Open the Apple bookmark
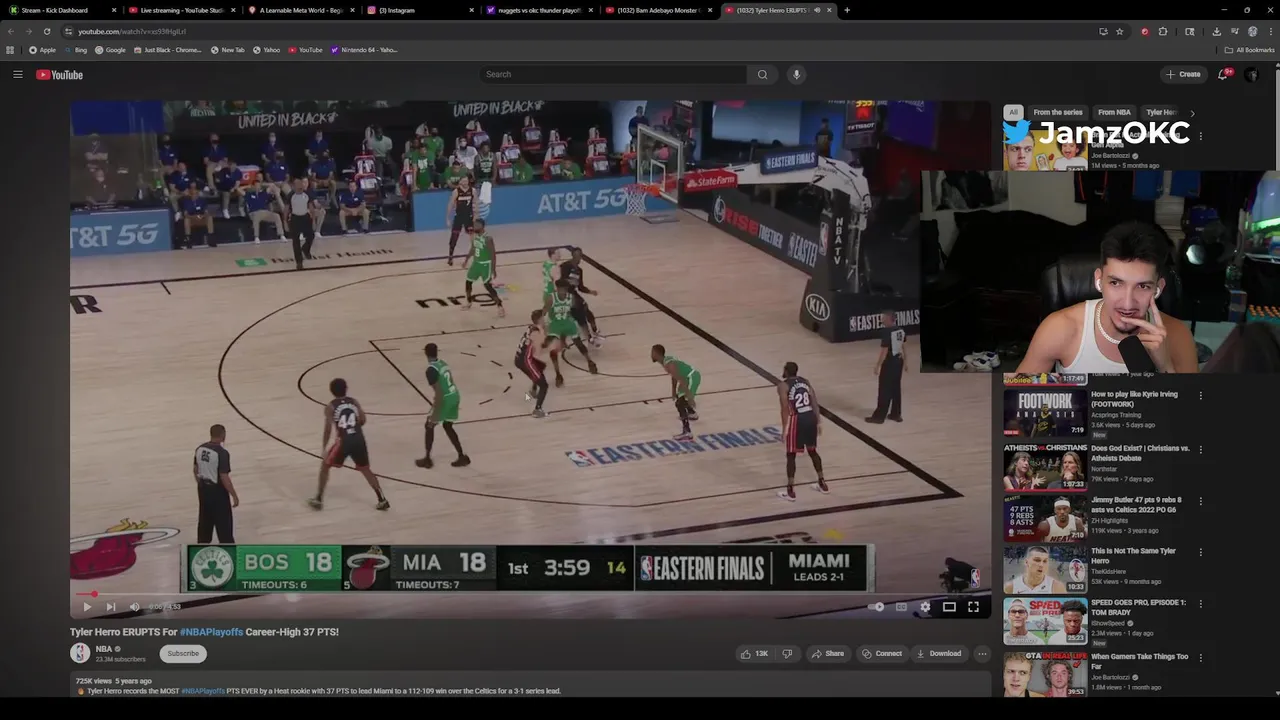1280x720 pixels. 42,50
